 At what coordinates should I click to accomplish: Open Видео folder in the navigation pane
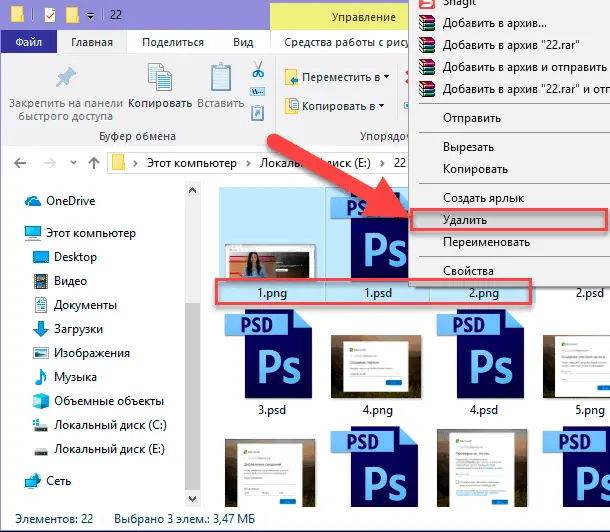[60, 281]
